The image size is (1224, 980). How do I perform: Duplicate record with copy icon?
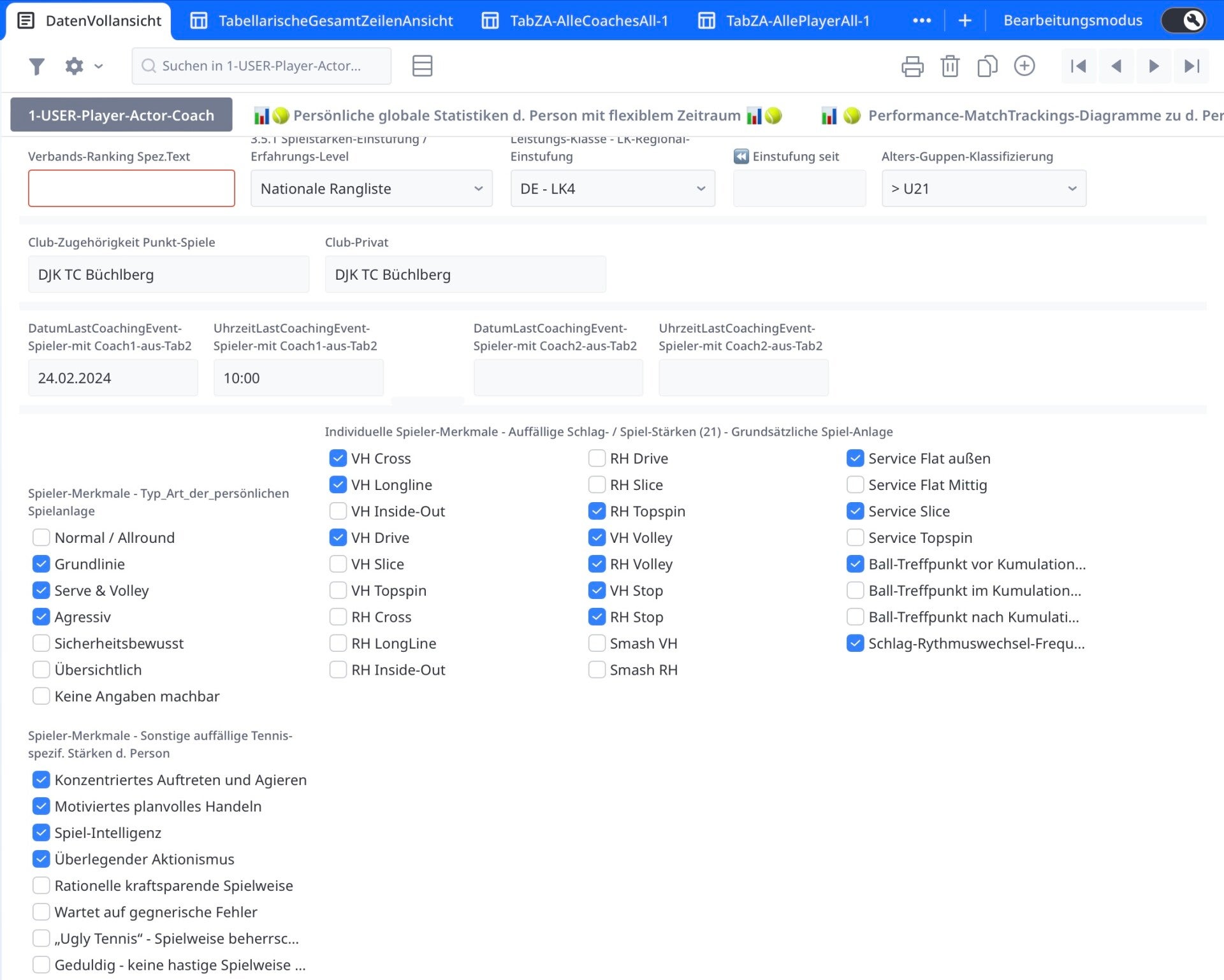[987, 66]
